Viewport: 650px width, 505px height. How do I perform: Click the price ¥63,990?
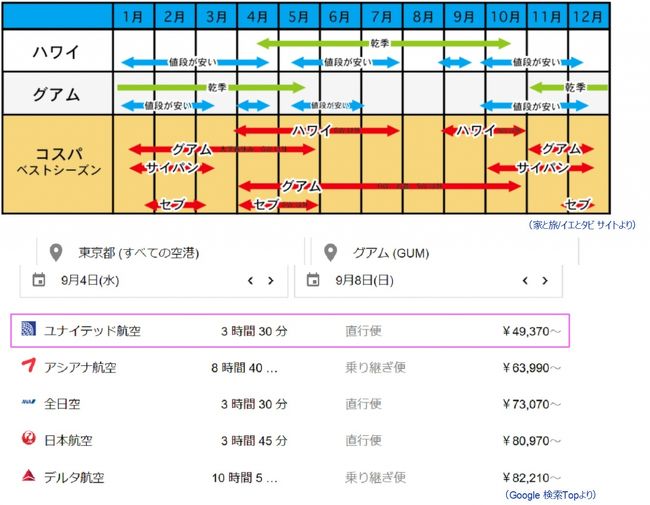[x=531, y=368]
